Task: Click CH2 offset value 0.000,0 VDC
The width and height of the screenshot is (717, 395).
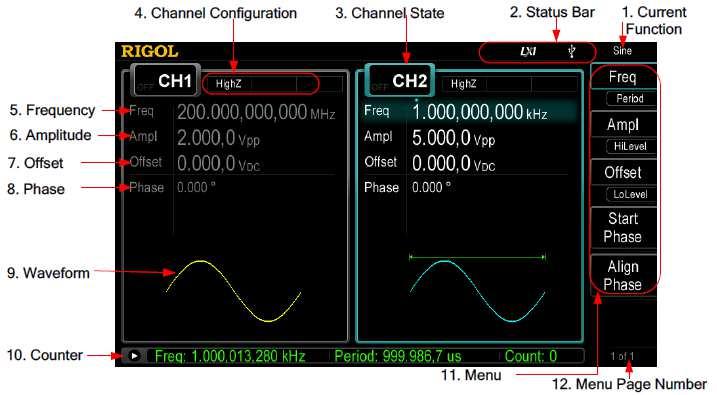Action: point(453,163)
